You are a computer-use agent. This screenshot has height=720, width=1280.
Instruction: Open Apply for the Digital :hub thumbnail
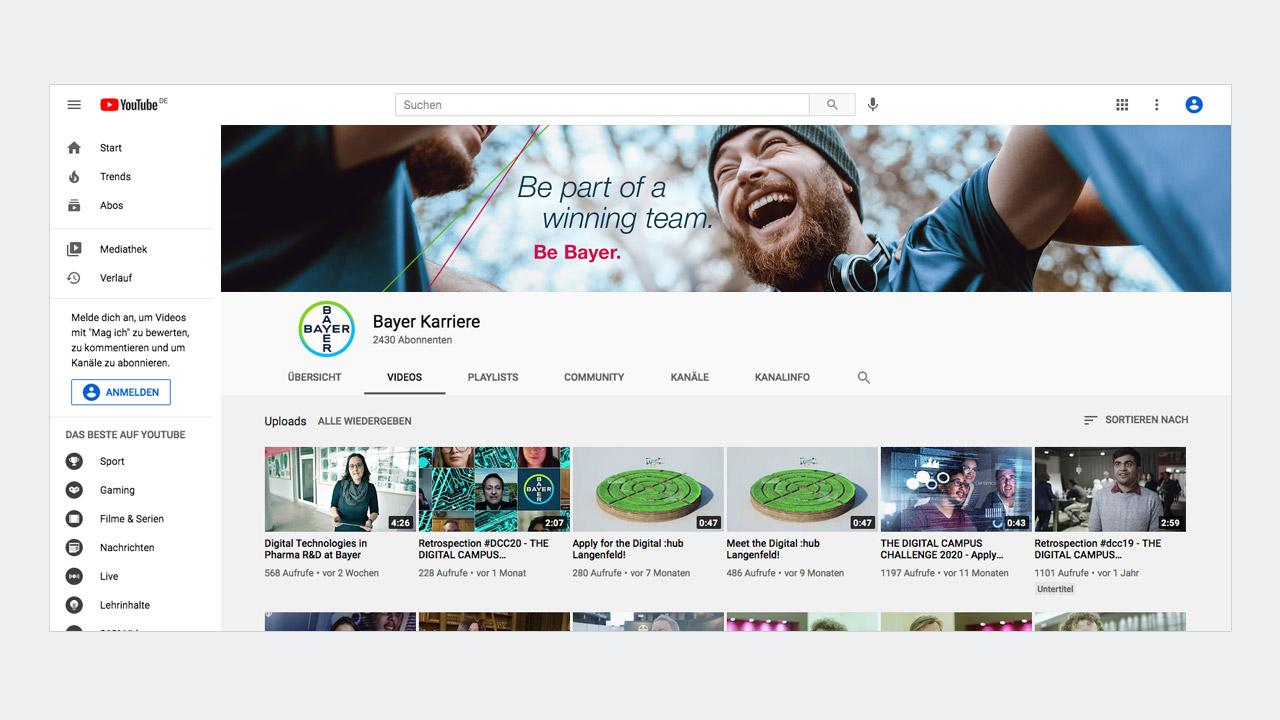click(x=648, y=489)
